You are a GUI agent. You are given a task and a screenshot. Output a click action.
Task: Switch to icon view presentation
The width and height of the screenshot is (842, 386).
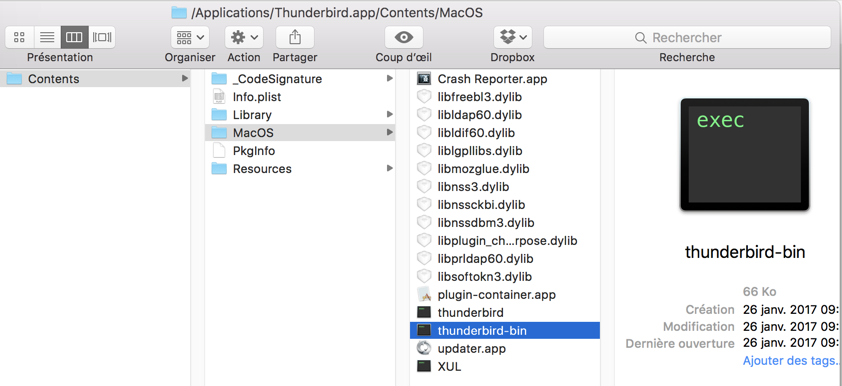[19, 37]
